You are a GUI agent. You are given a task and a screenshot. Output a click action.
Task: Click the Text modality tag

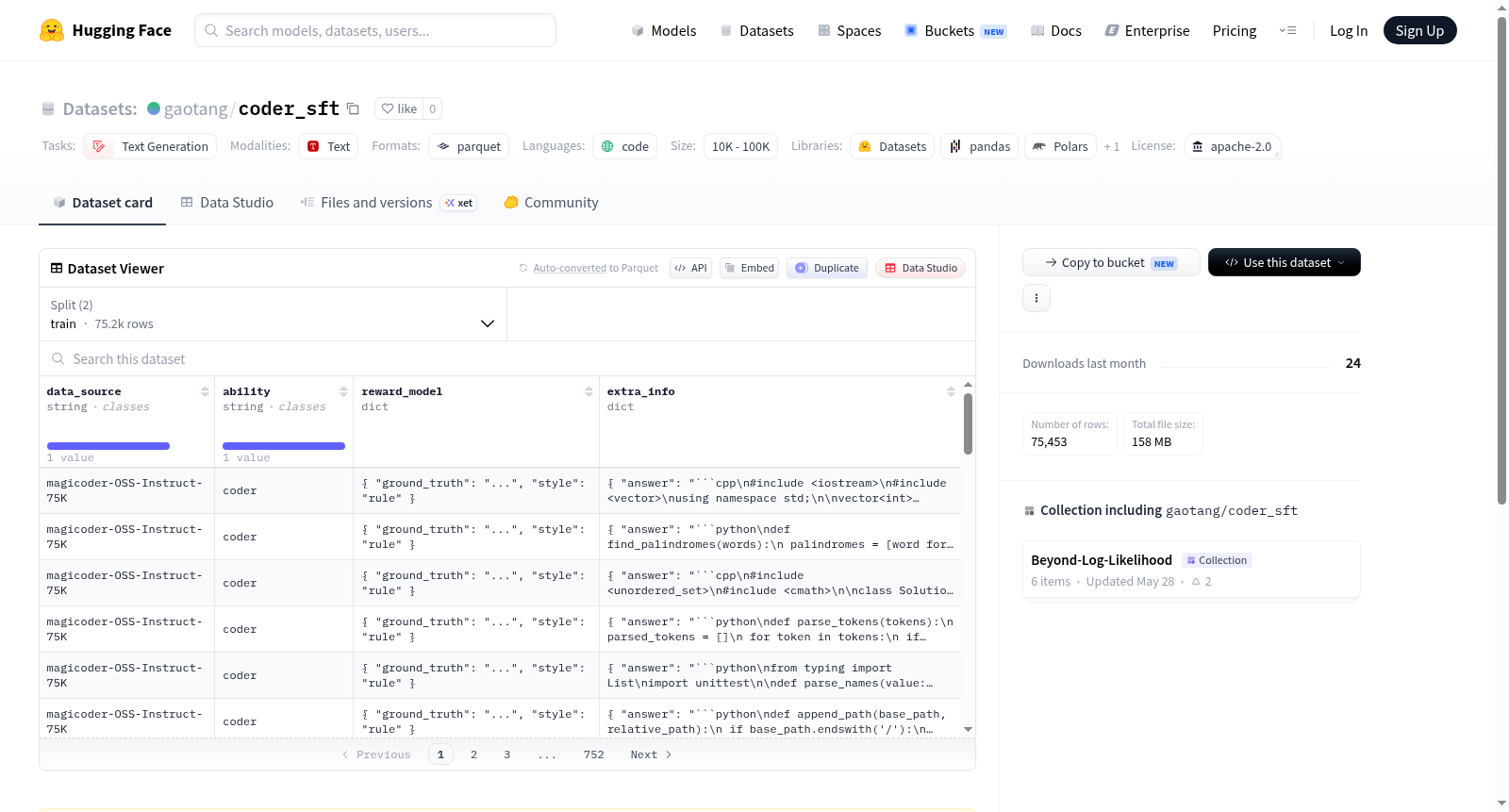pyautogui.click(x=328, y=146)
